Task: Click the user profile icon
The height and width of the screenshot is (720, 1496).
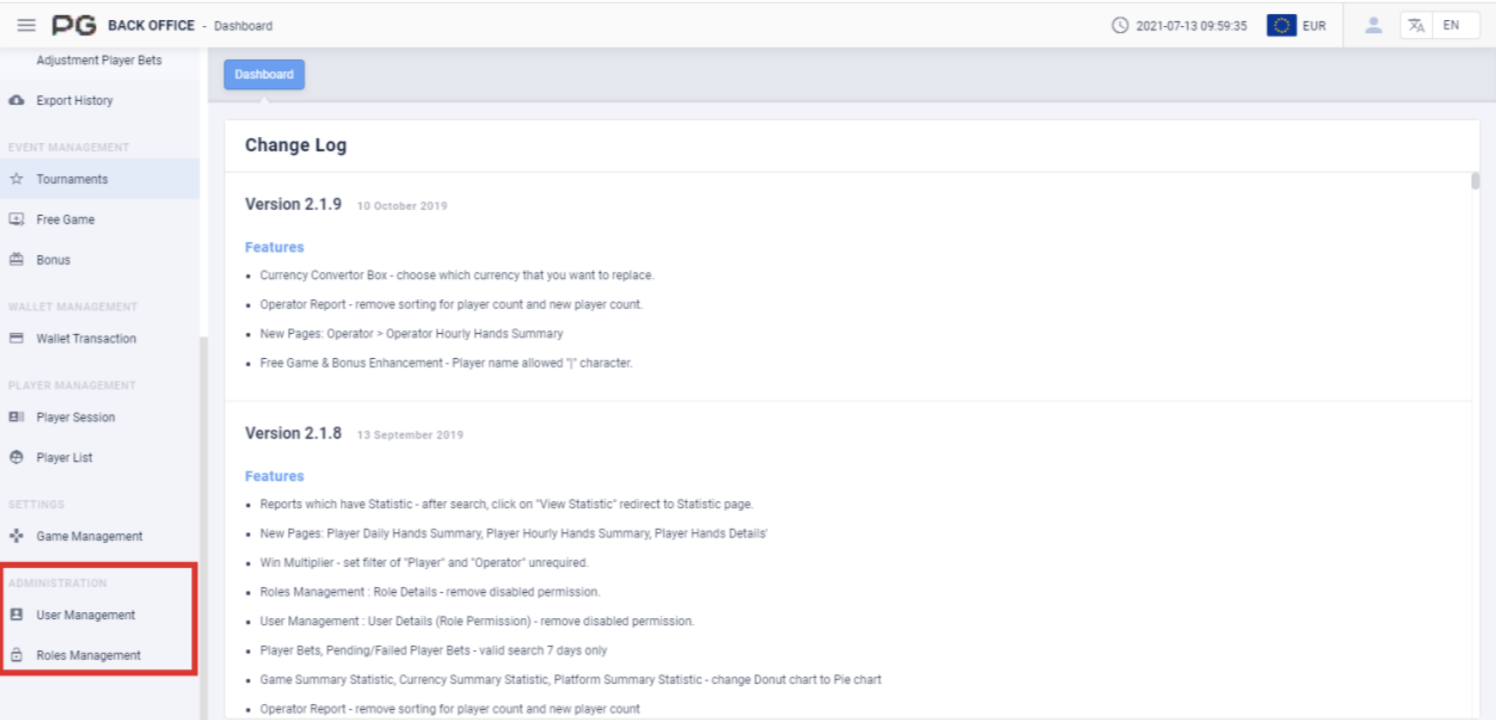Action: point(1373,25)
